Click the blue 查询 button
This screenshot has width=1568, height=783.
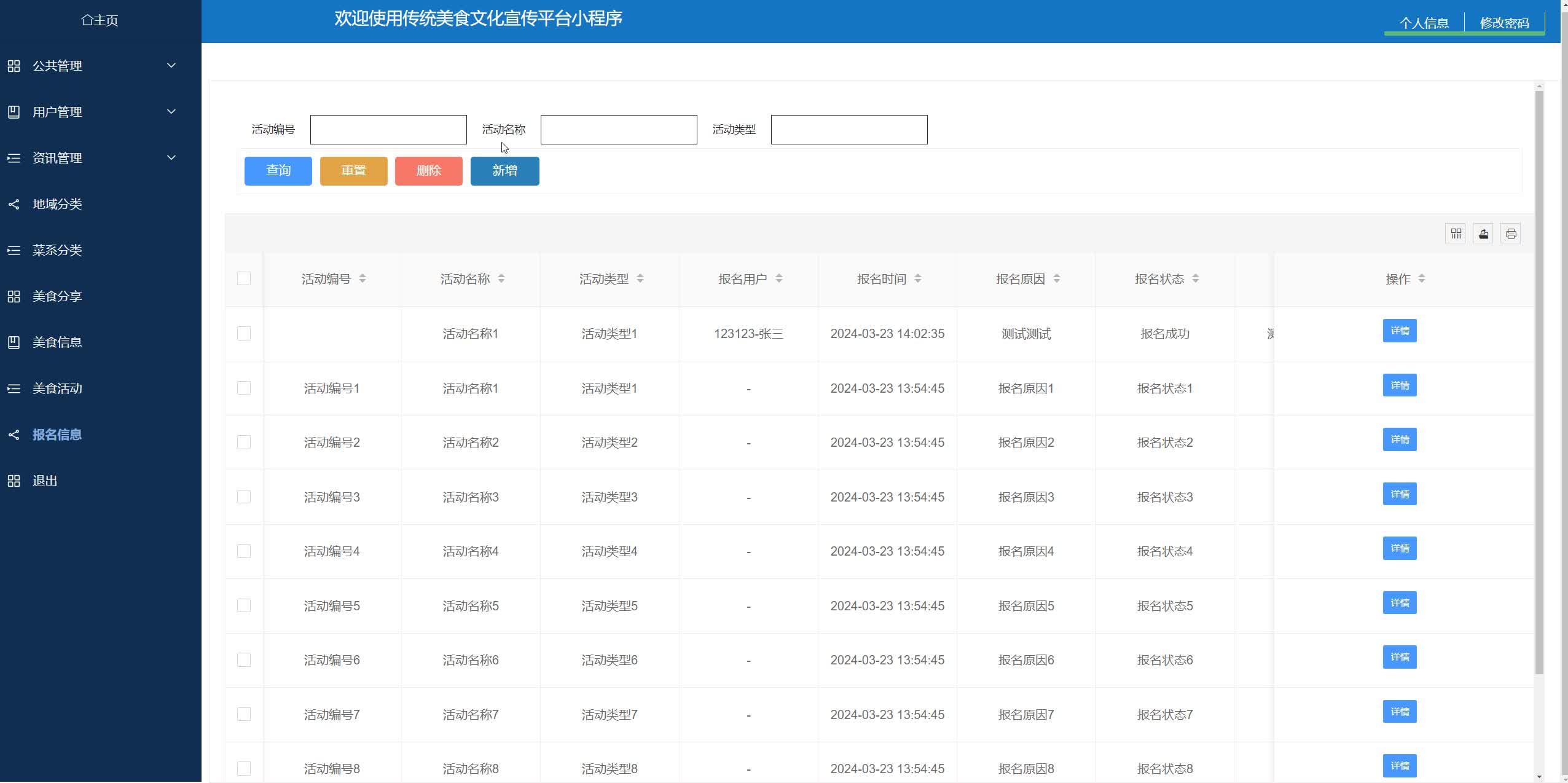tap(278, 171)
